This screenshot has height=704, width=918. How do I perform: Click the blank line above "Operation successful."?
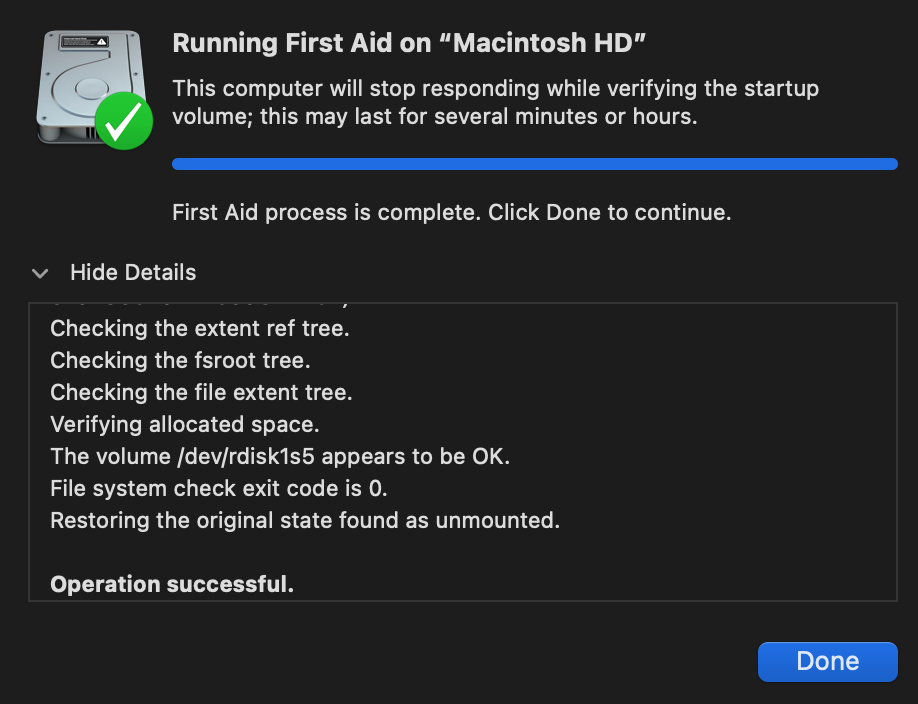pos(300,553)
